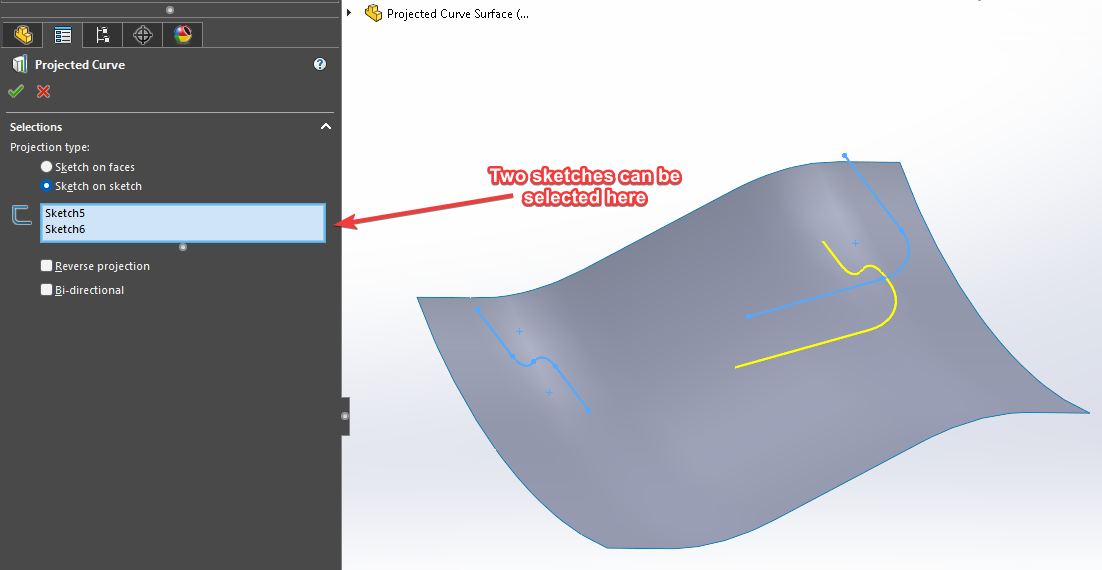Open the ConfigurationManager tab
This screenshot has height=570, width=1102.
(x=102, y=35)
